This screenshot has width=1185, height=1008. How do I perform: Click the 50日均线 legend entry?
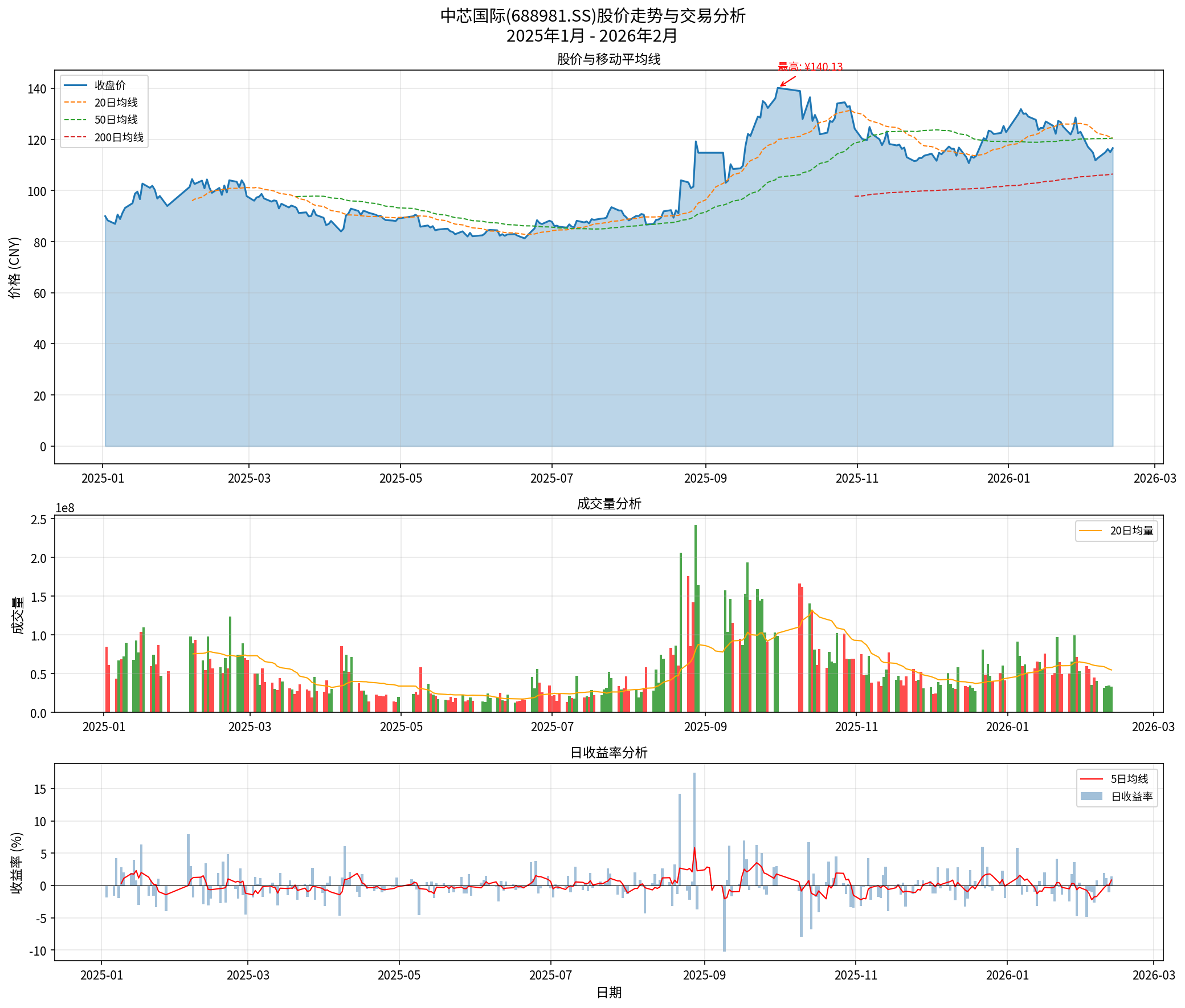(116, 120)
